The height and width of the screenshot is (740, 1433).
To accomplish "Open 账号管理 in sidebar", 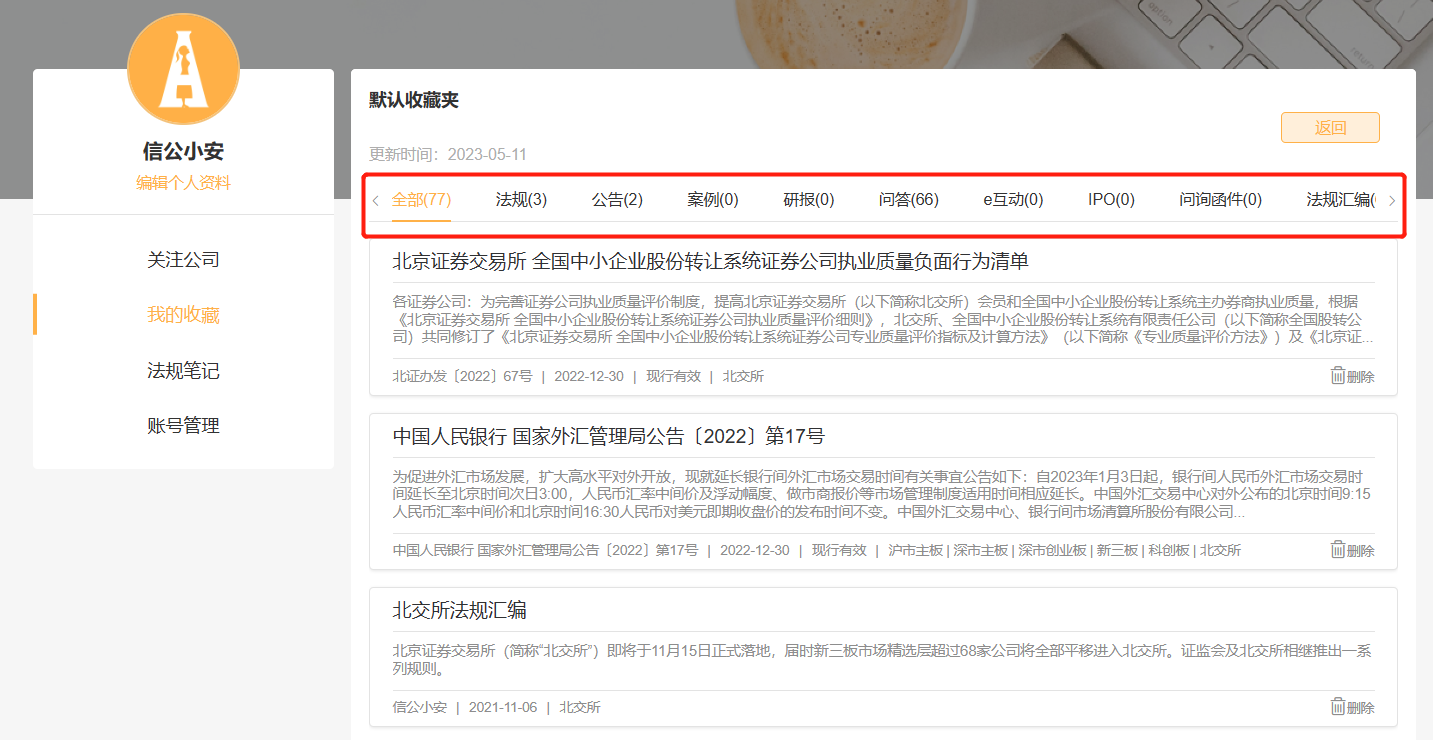I will click(183, 426).
